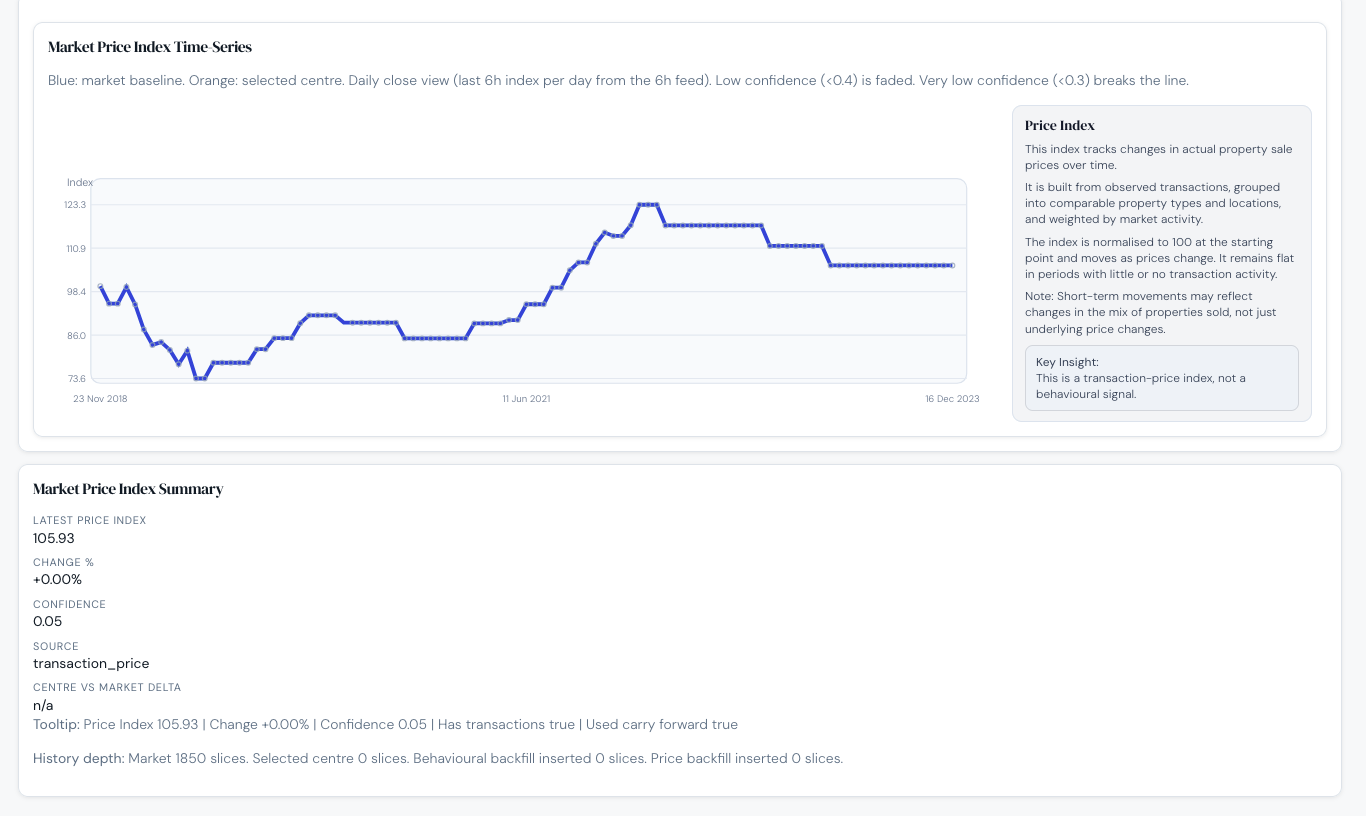The height and width of the screenshot is (816, 1366).
Task: Click the Price Index info panel title
Action: tap(1060, 126)
